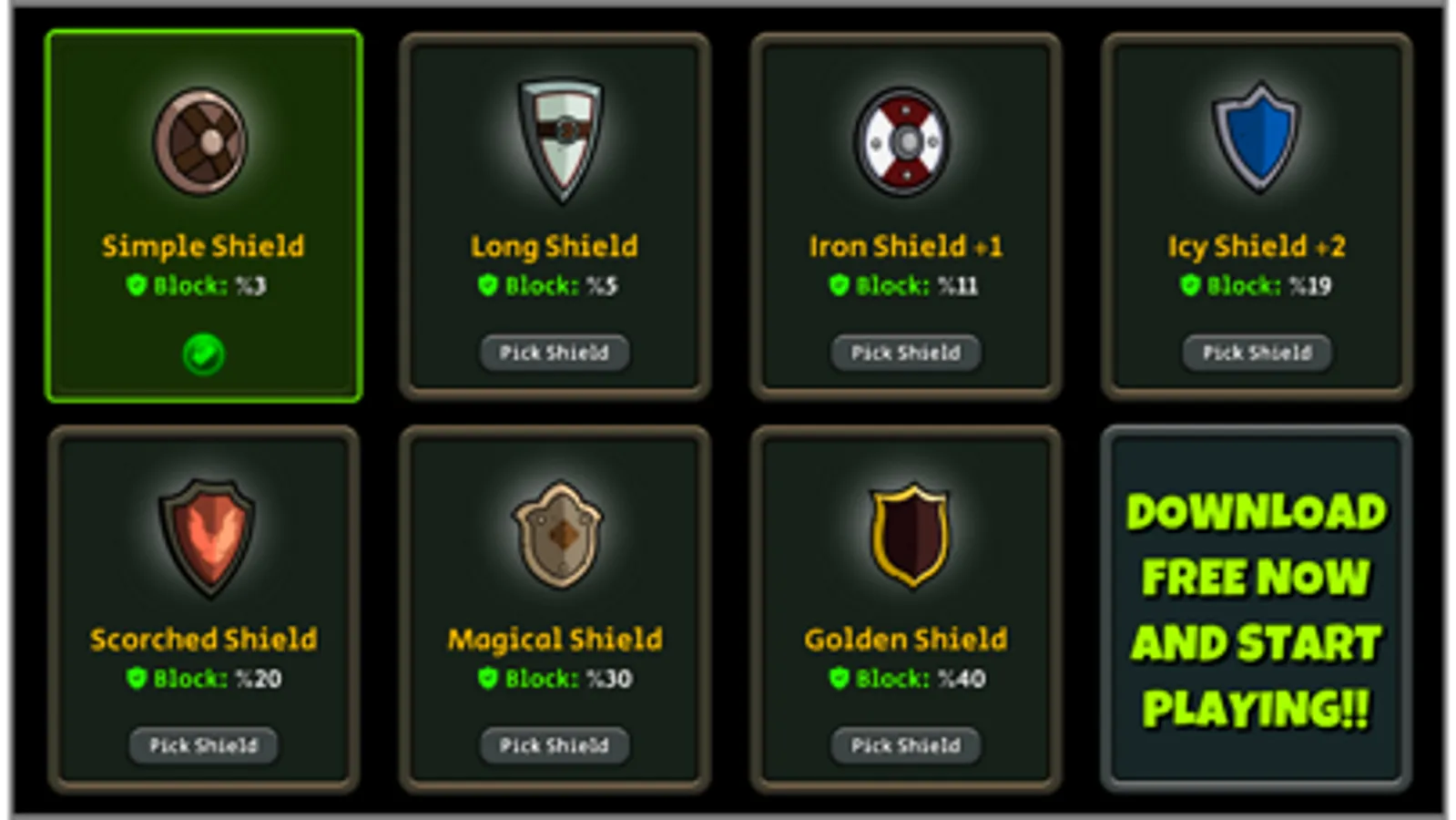Image resolution: width=1456 pixels, height=820 pixels.
Task: Pick Shield button for Magical Shield
Action: pos(555,745)
